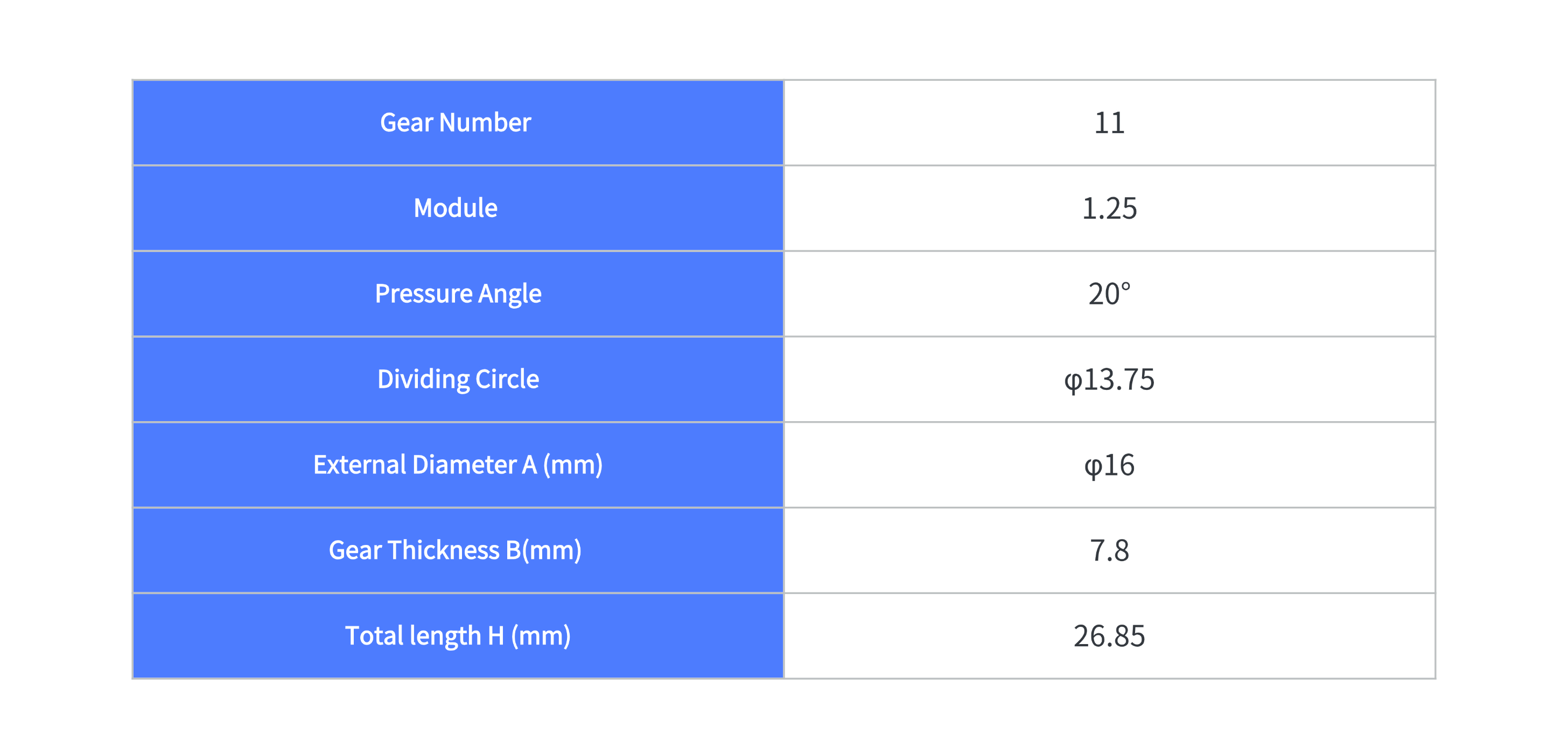The width and height of the screenshot is (1568, 748).
Task: Click the Gear Thickness B(mm) label
Action: [x=456, y=550]
